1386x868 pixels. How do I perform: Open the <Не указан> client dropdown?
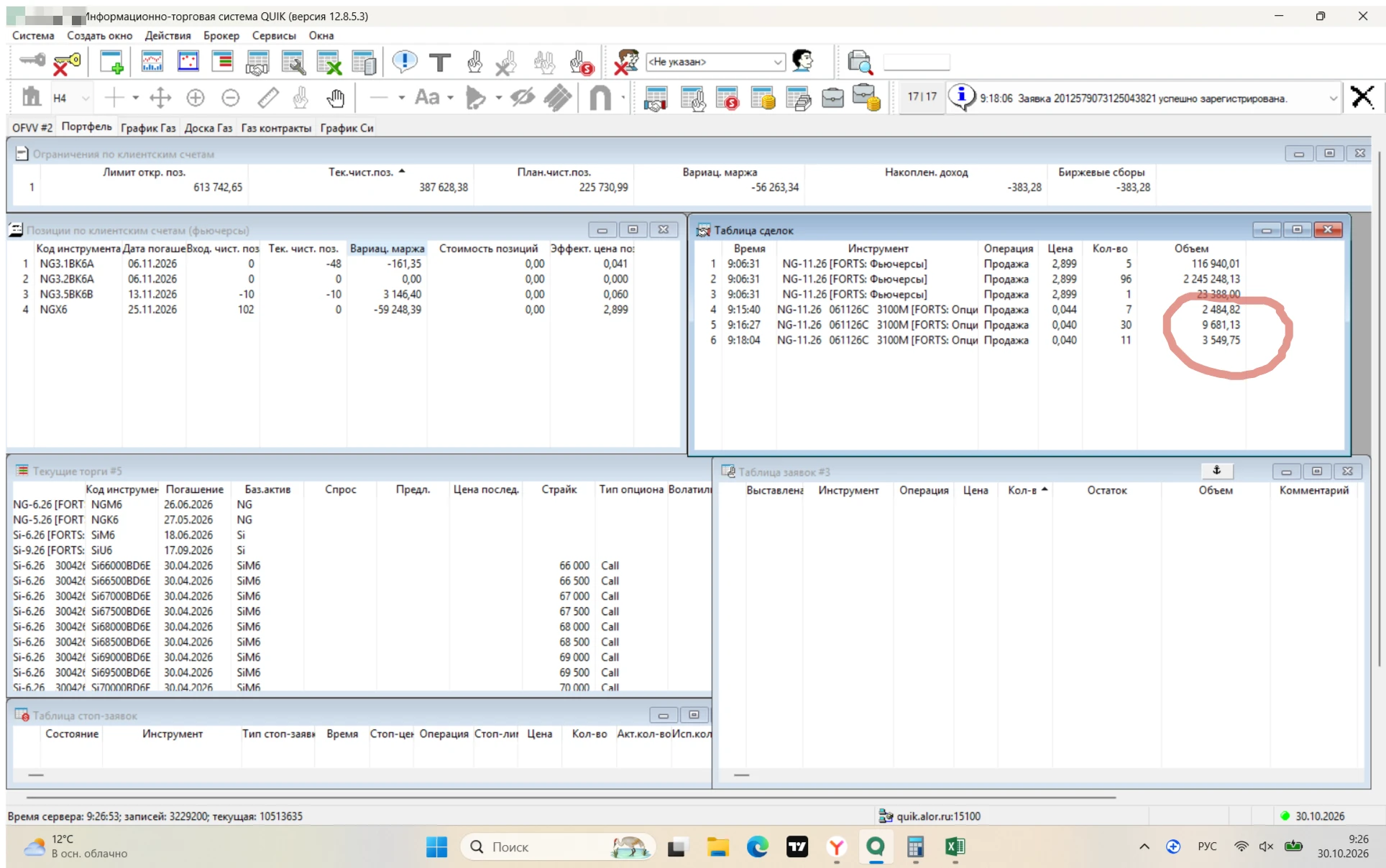click(715, 62)
